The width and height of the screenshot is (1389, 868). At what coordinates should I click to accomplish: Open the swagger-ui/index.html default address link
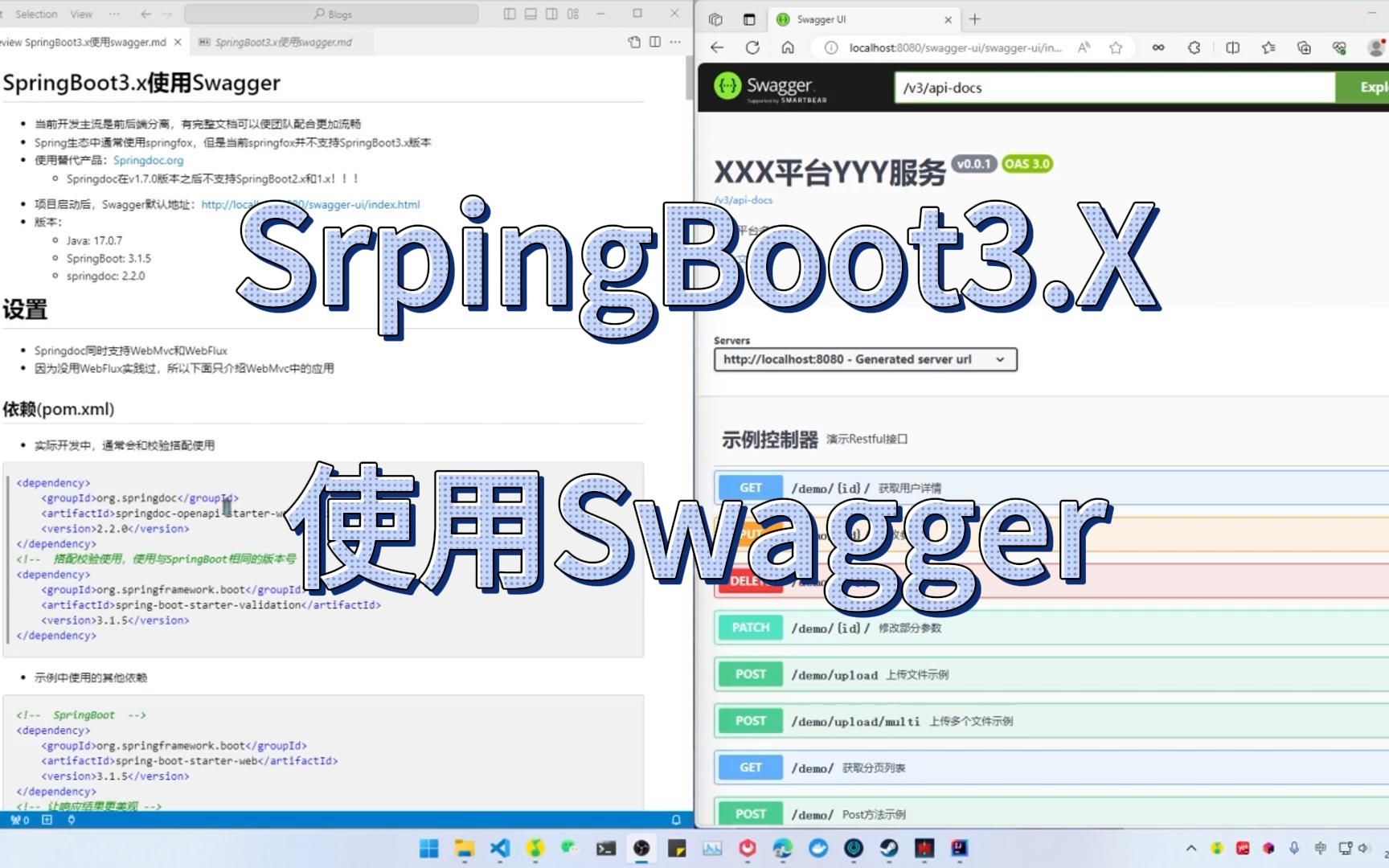pyautogui.click(x=310, y=204)
